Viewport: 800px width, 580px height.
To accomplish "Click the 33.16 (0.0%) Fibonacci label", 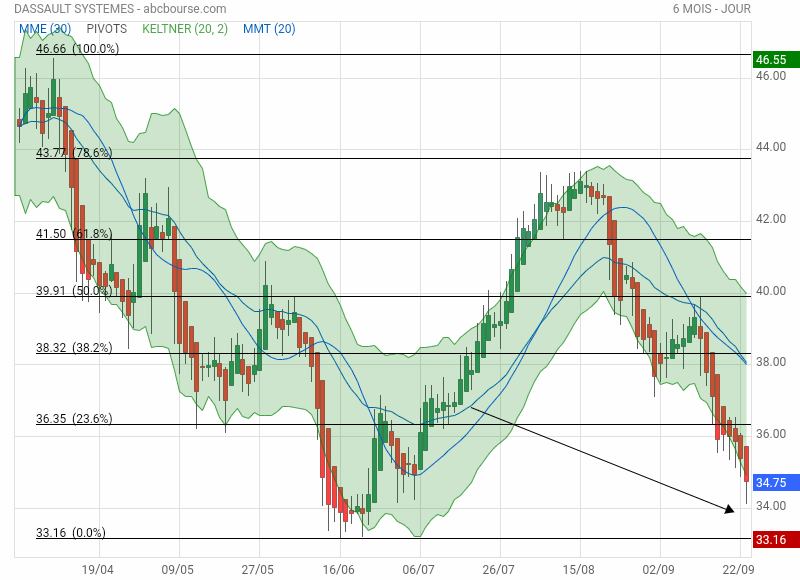I will (71, 533).
